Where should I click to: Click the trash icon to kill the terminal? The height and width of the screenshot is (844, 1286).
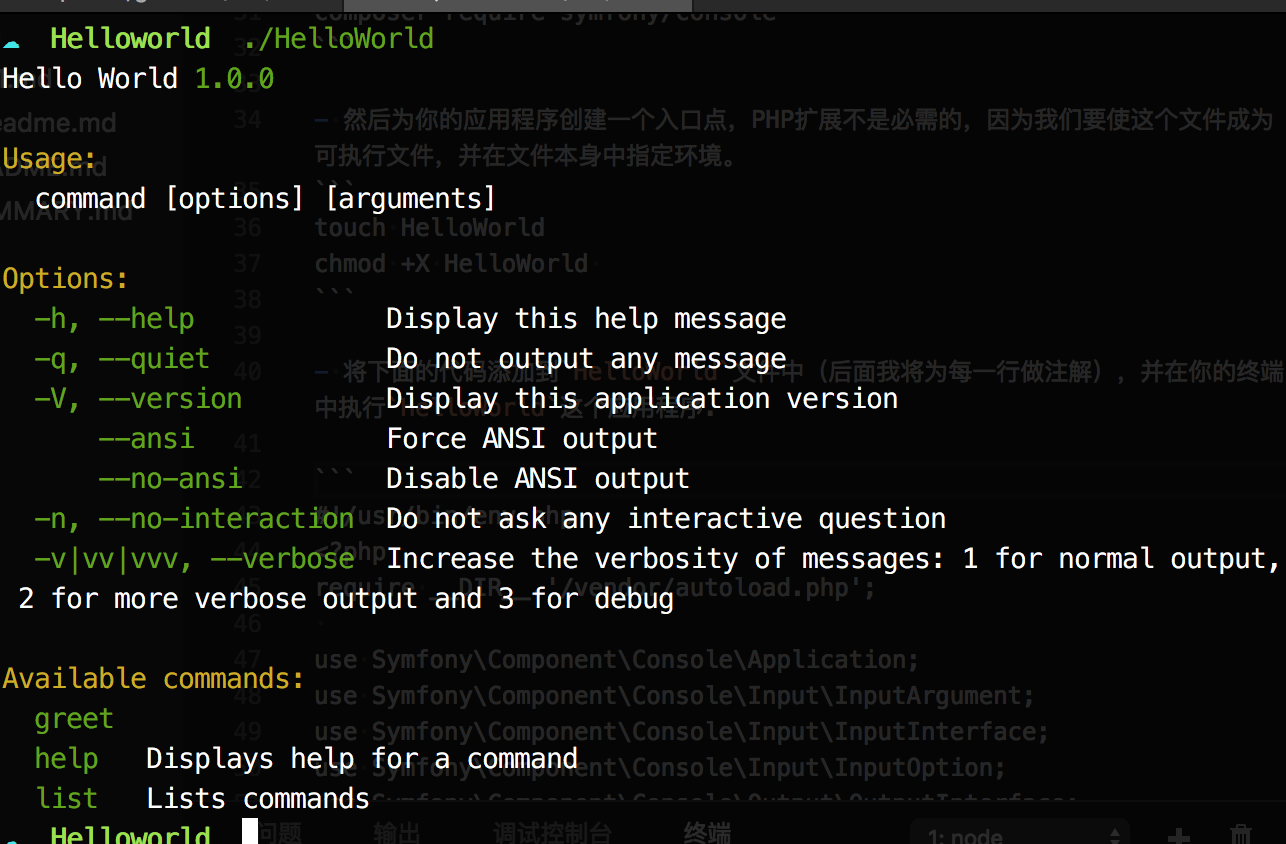pyautogui.click(x=1240, y=835)
